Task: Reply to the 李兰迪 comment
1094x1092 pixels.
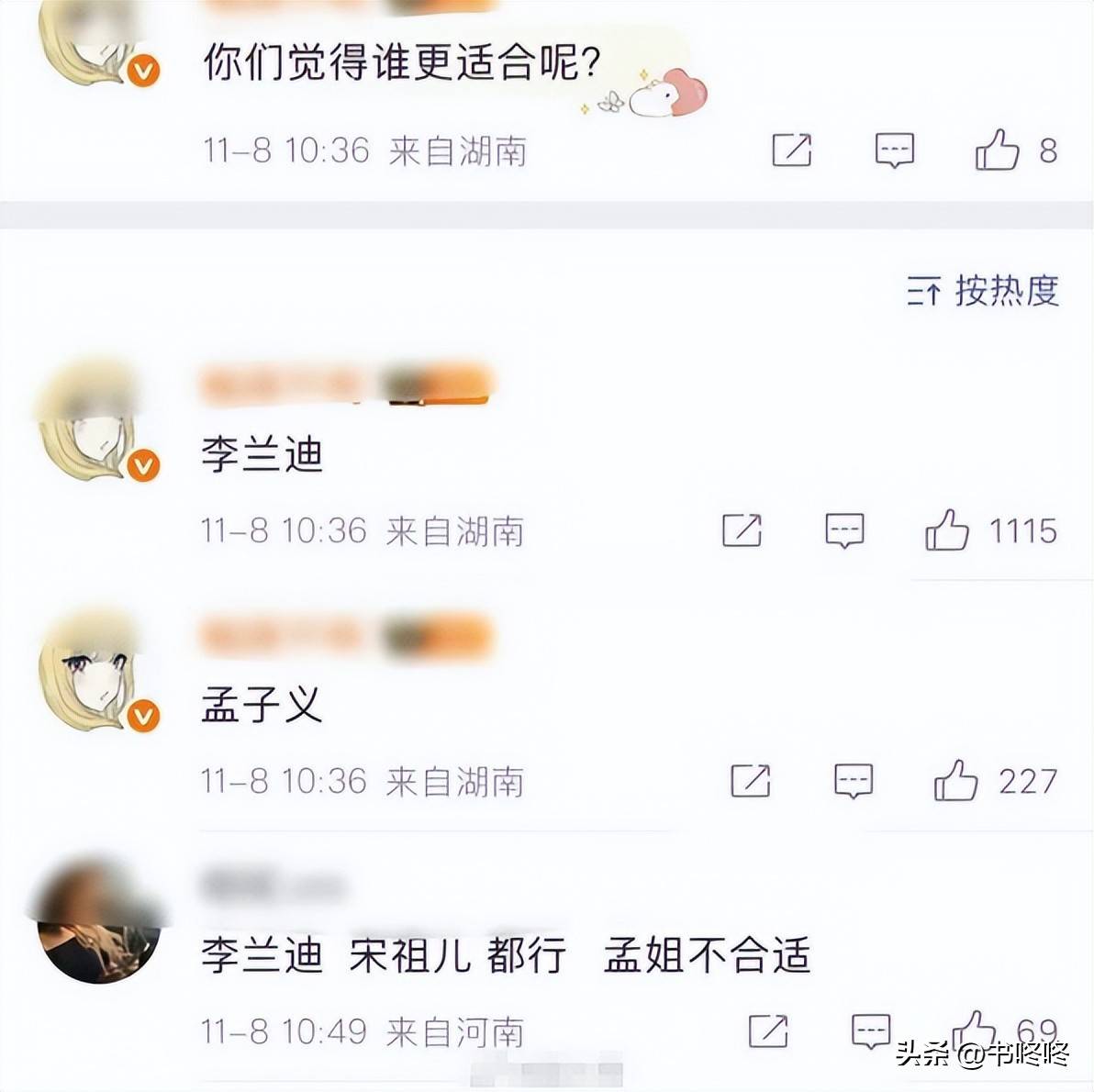Action: (844, 531)
